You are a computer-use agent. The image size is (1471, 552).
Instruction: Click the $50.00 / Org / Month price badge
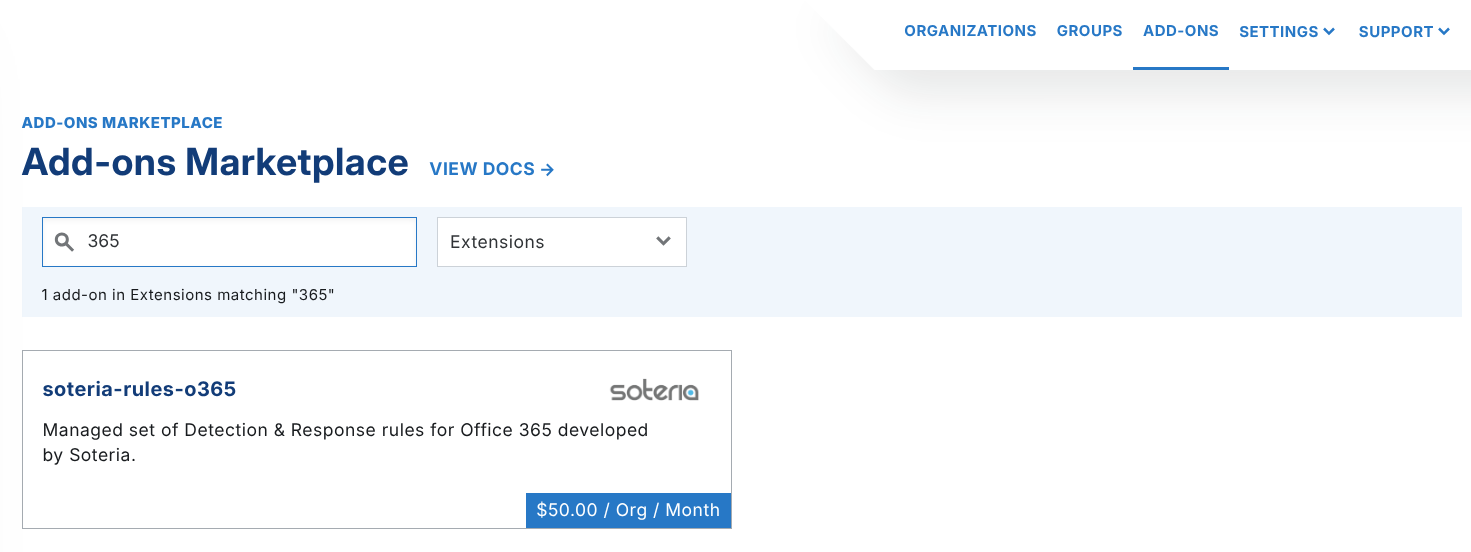(628, 510)
